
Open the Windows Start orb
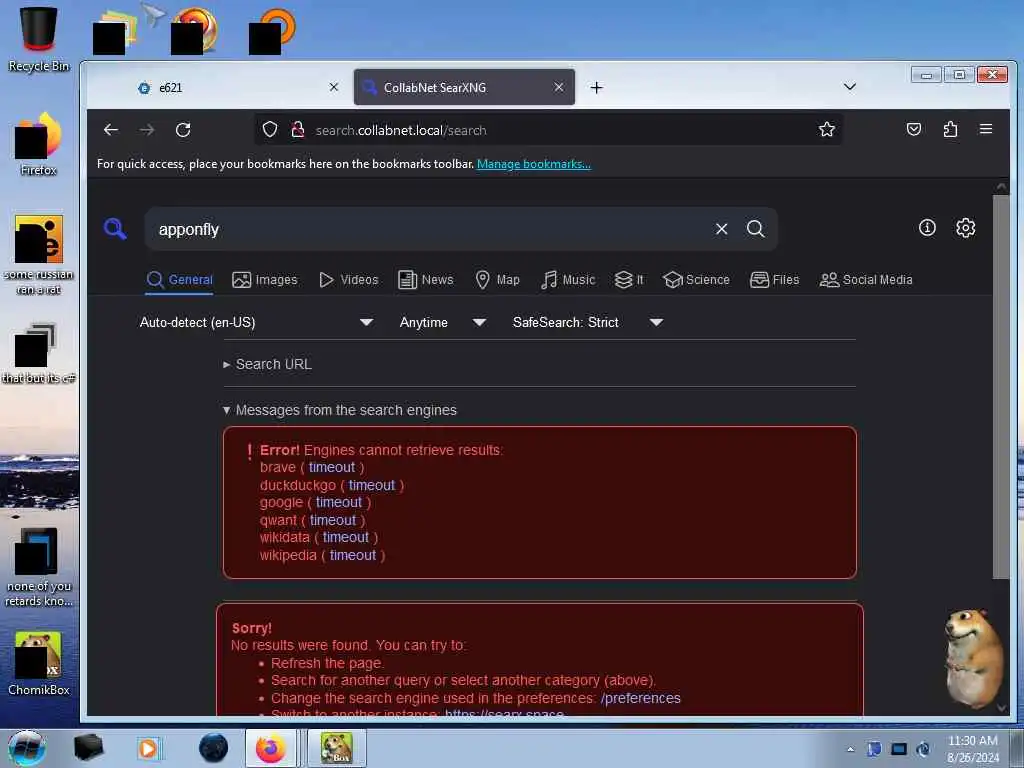(27, 748)
